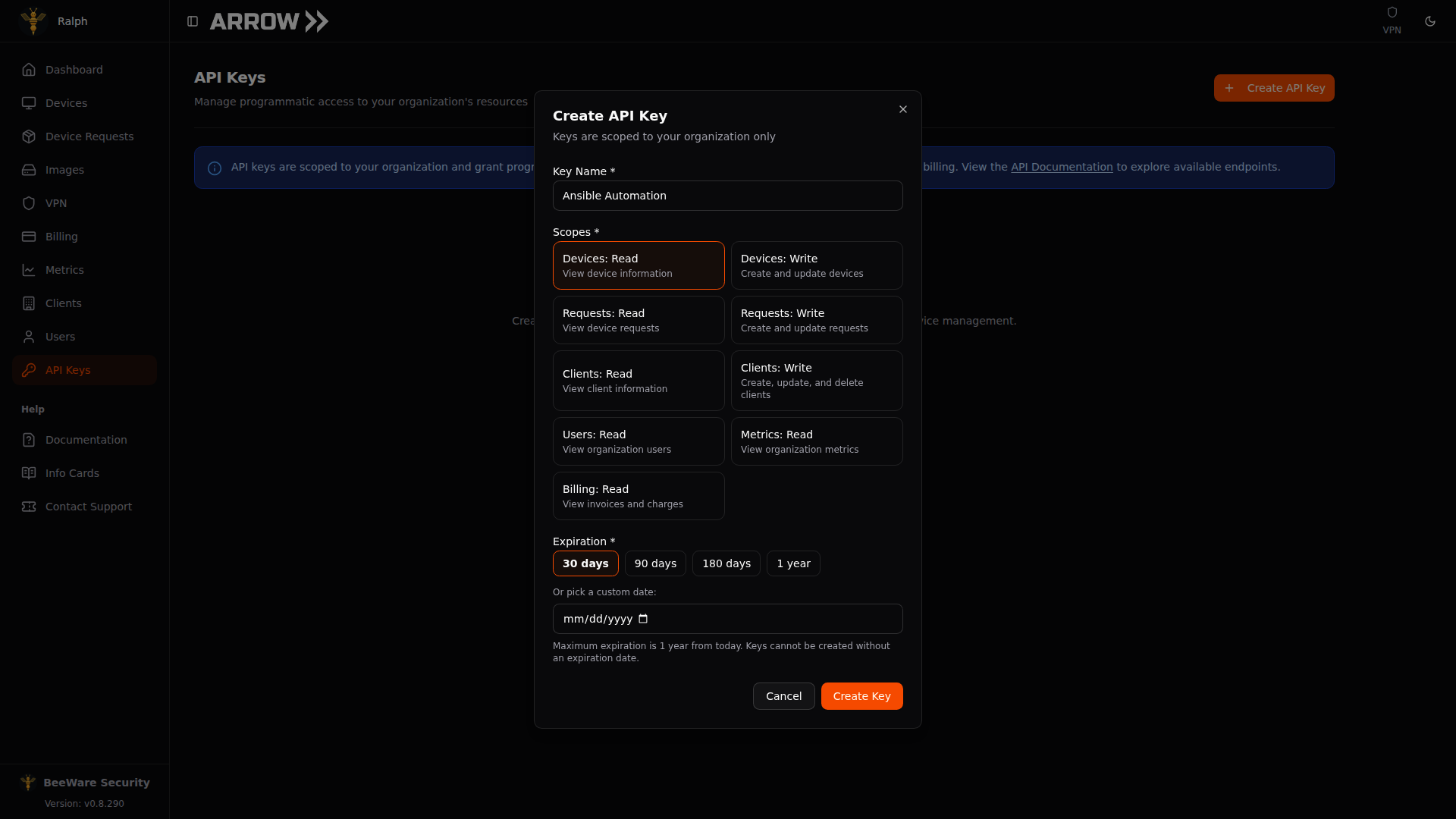This screenshot has width=1456, height=819.
Task: Cancel the Create API Key dialog
Action: coord(783,696)
